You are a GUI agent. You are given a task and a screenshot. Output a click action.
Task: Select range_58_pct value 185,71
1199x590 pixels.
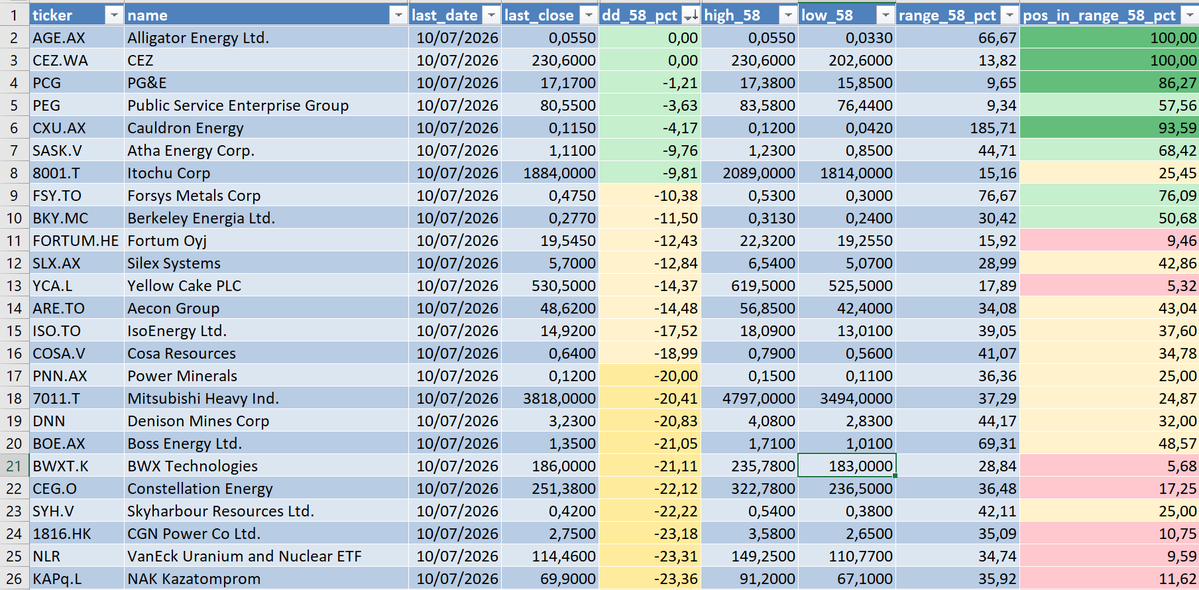point(957,128)
